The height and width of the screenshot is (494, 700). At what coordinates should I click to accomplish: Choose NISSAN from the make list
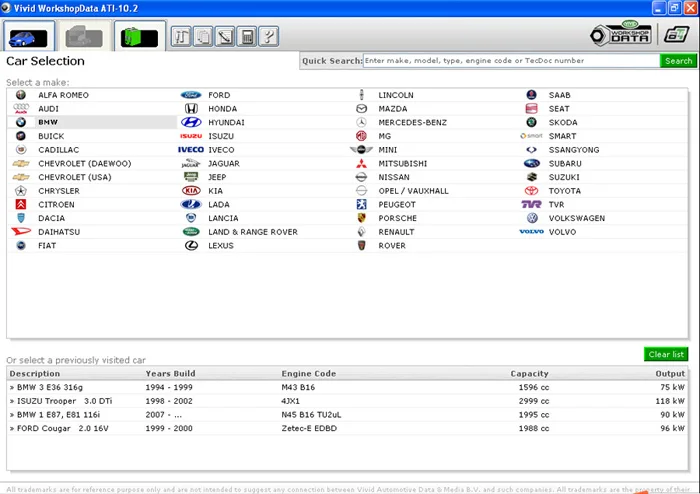pos(393,177)
